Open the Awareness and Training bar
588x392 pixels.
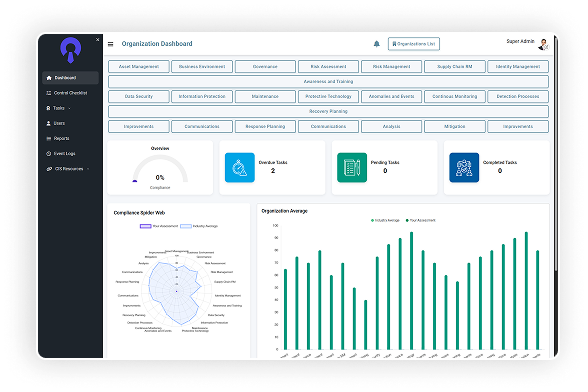click(x=328, y=81)
